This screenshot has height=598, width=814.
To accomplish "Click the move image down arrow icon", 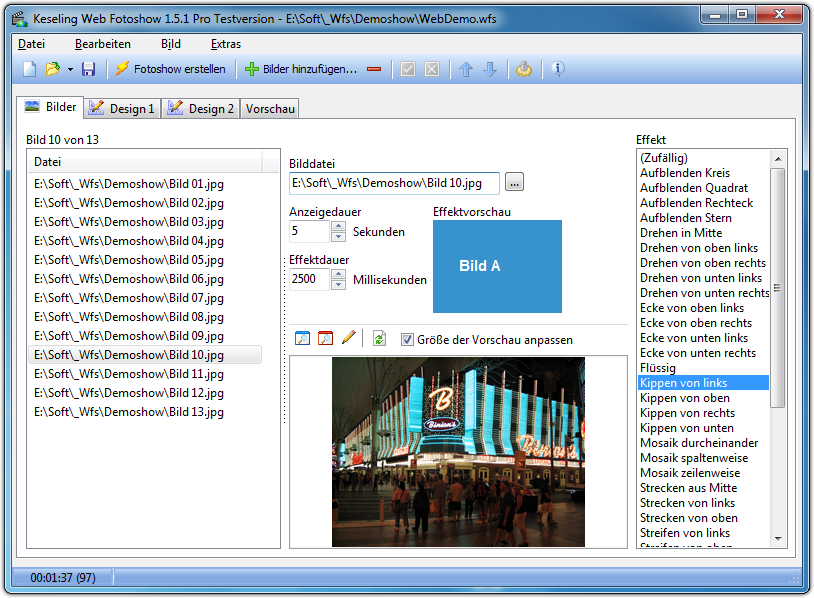I will 490,69.
